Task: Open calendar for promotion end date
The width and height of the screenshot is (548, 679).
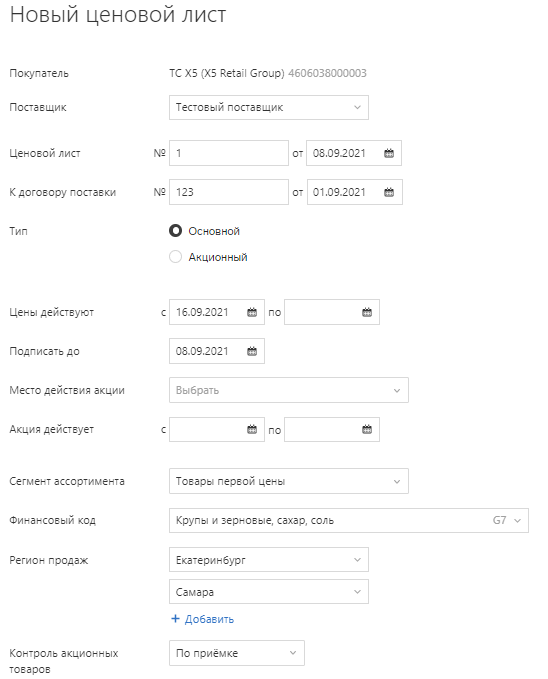Action: [x=367, y=430]
